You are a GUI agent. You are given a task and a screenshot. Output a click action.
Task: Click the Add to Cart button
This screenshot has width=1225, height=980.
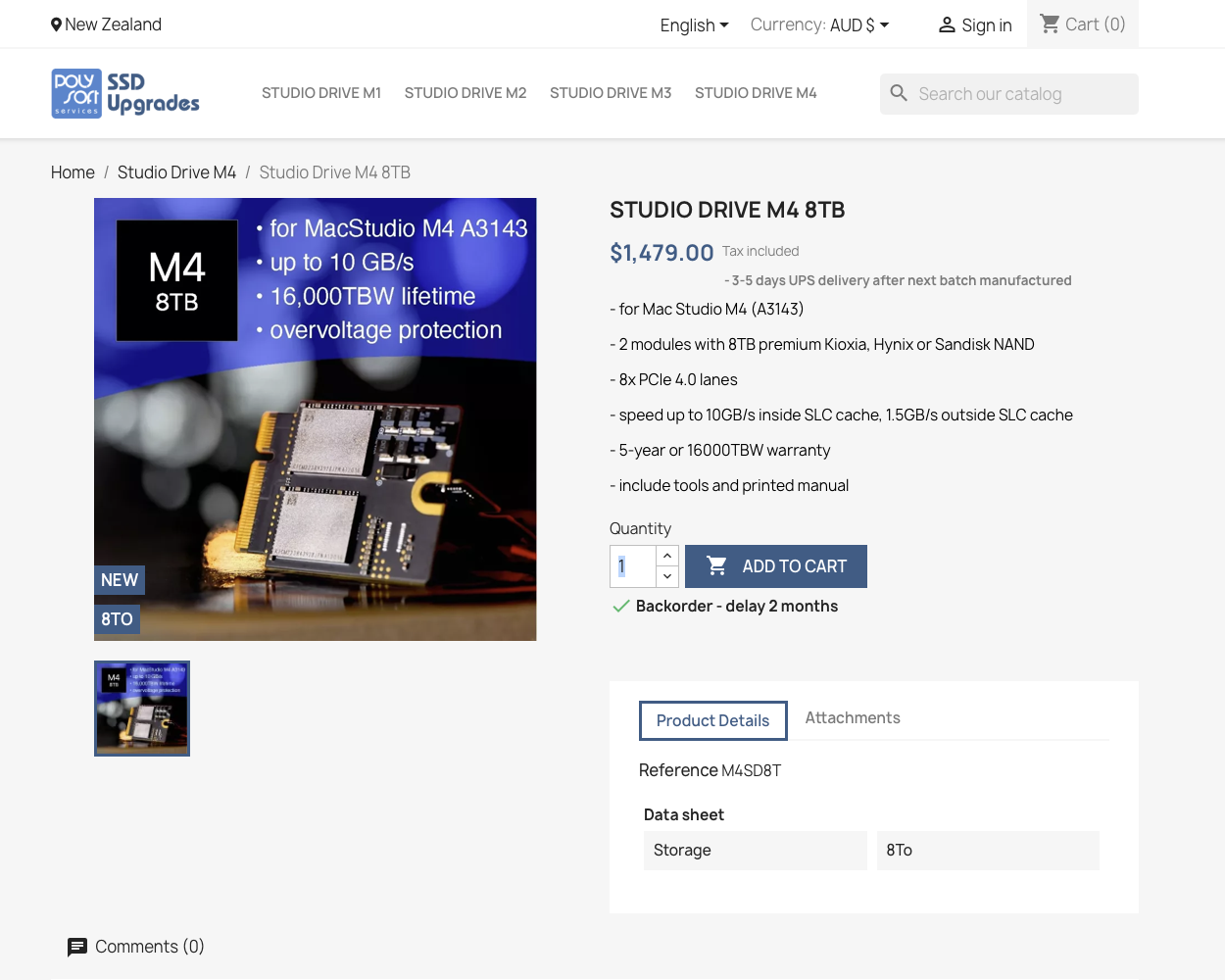point(776,566)
